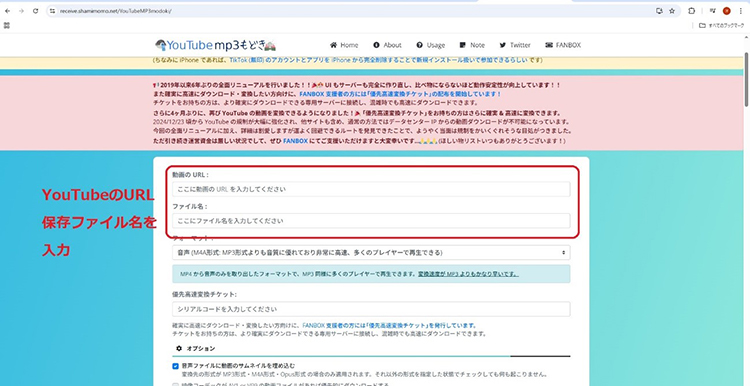This screenshot has height=386, width=750.
Task: Open the apps grid icon in bookmarks bar
Action: [x=7, y=25]
